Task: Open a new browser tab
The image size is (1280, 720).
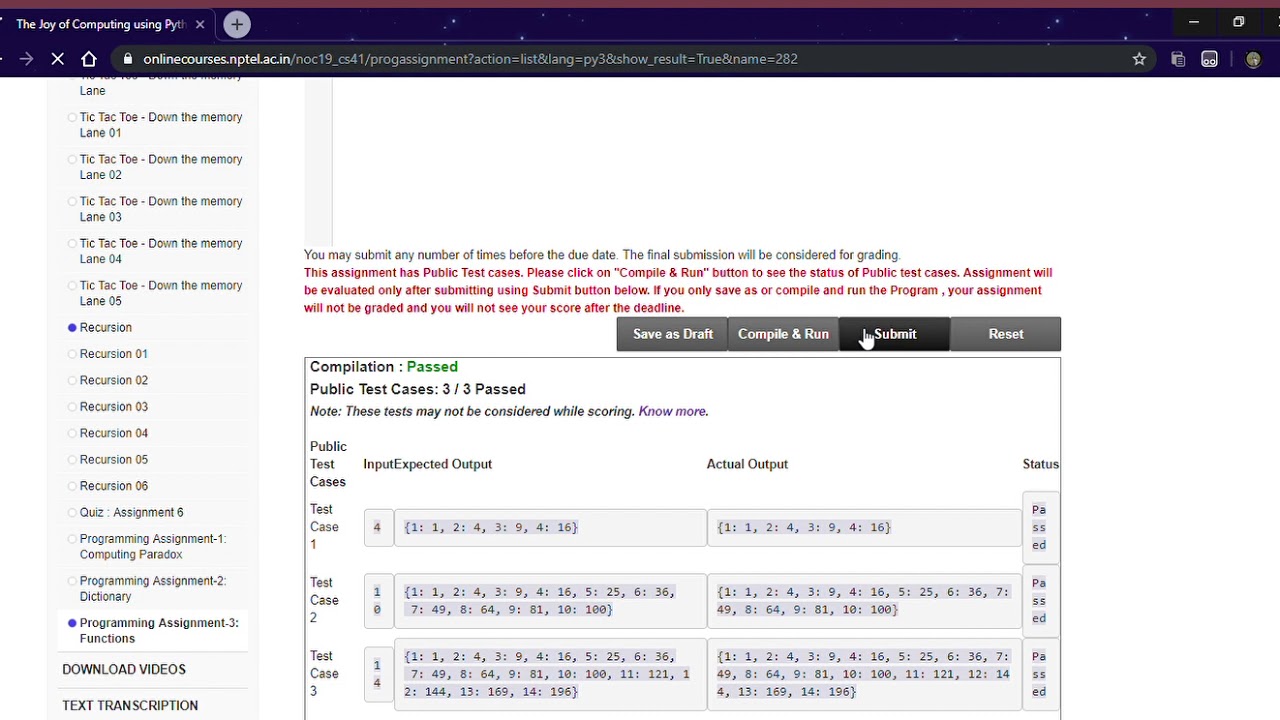Action: point(237,24)
